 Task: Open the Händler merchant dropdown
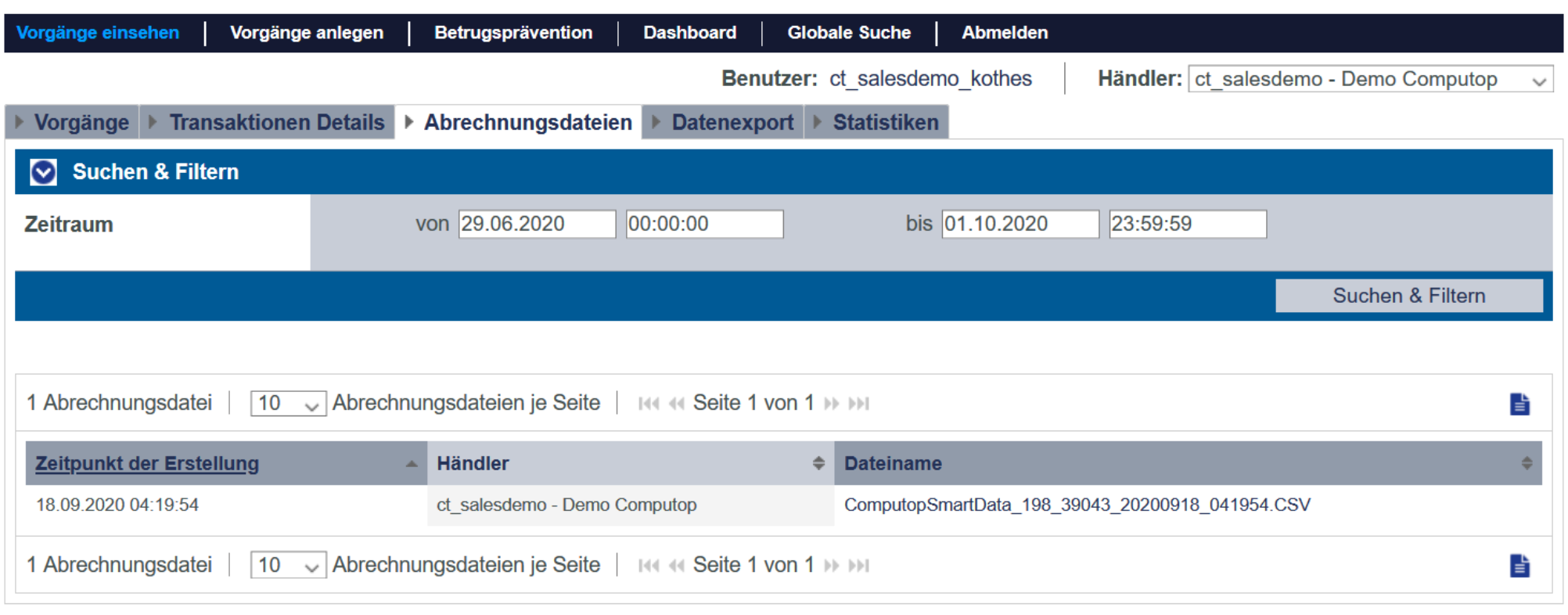coord(1370,79)
